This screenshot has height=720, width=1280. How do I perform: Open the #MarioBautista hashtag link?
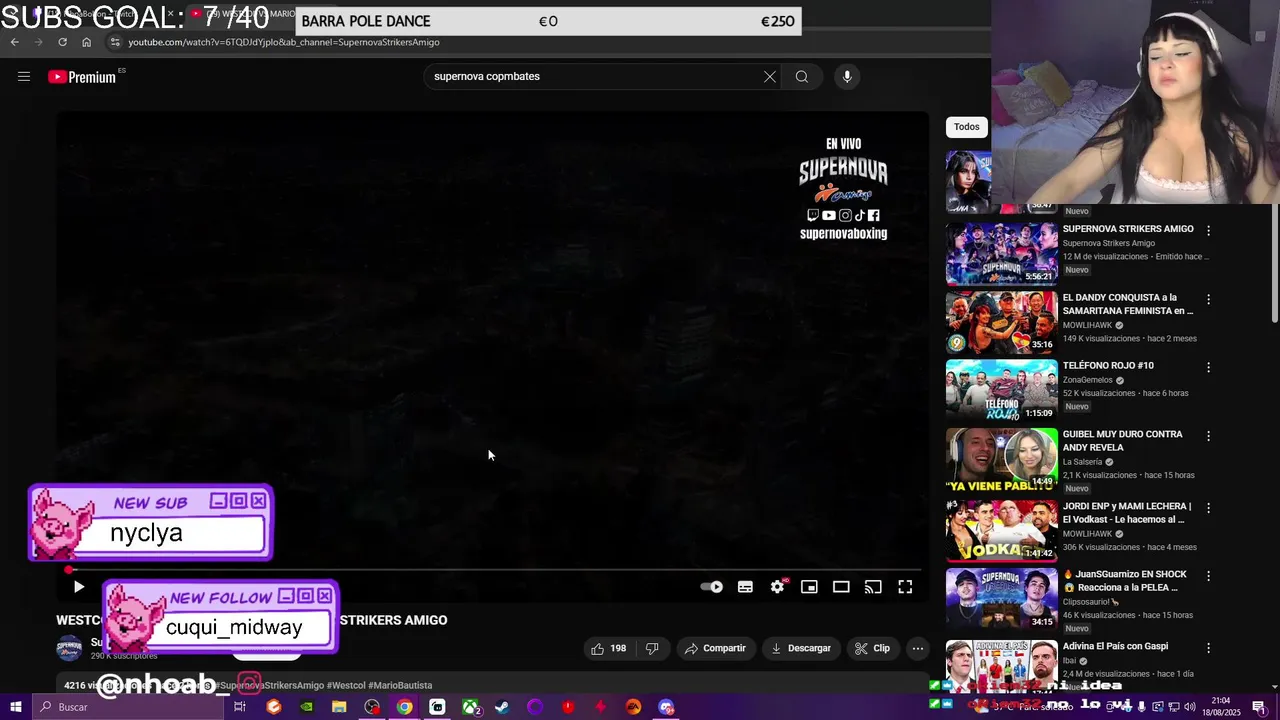click(400, 685)
